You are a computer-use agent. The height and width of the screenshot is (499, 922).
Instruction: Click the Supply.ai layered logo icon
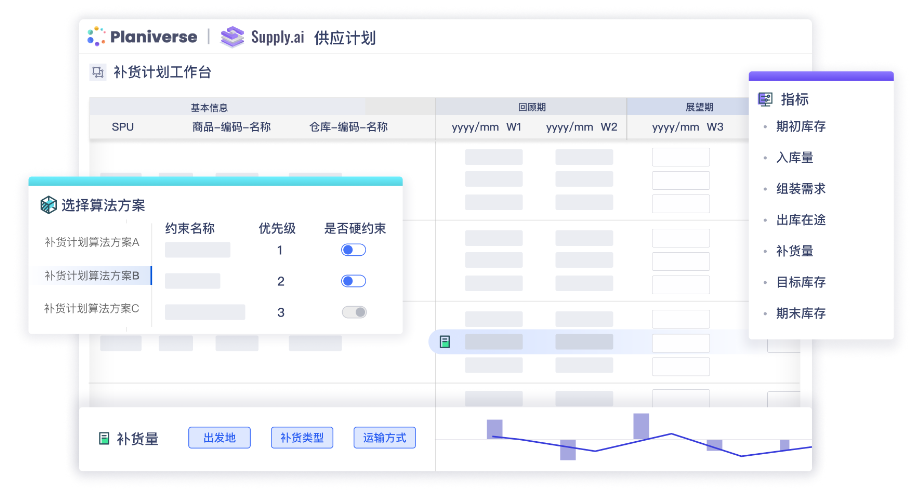click(x=232, y=37)
